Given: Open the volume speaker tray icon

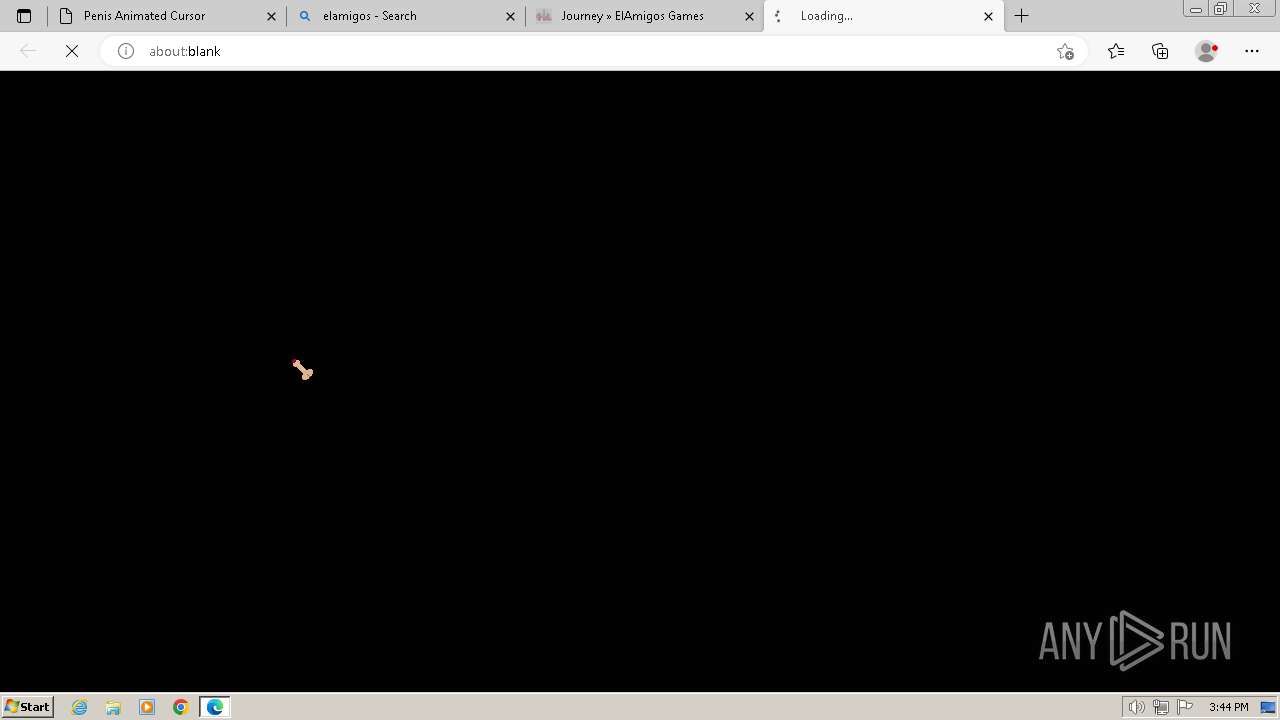Looking at the screenshot, I should point(1137,707).
